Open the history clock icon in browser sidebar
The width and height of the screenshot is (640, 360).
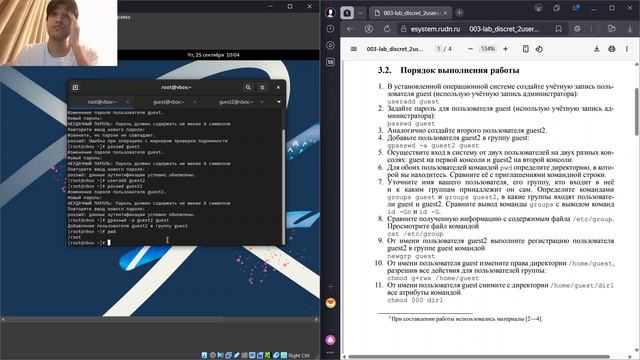[330, 29]
